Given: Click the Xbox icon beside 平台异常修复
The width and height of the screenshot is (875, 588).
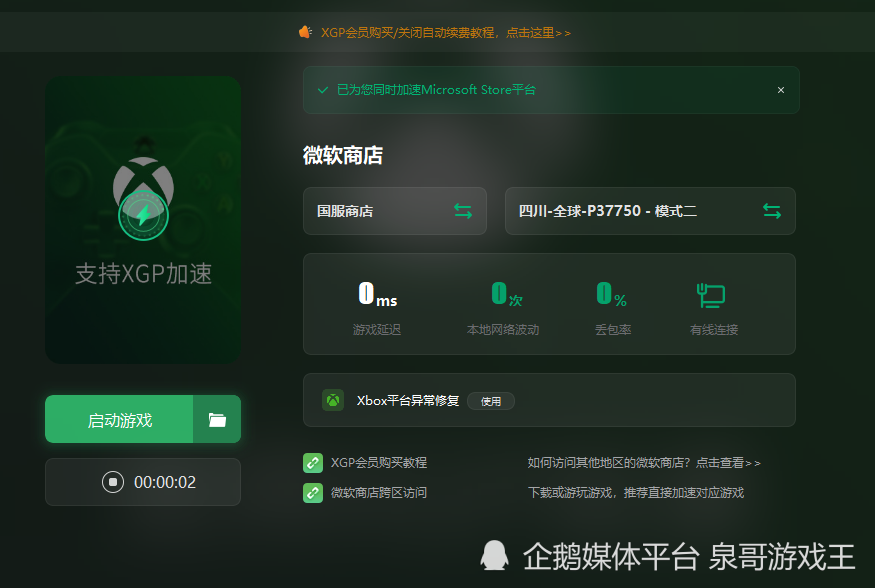Looking at the screenshot, I should pos(333,400).
